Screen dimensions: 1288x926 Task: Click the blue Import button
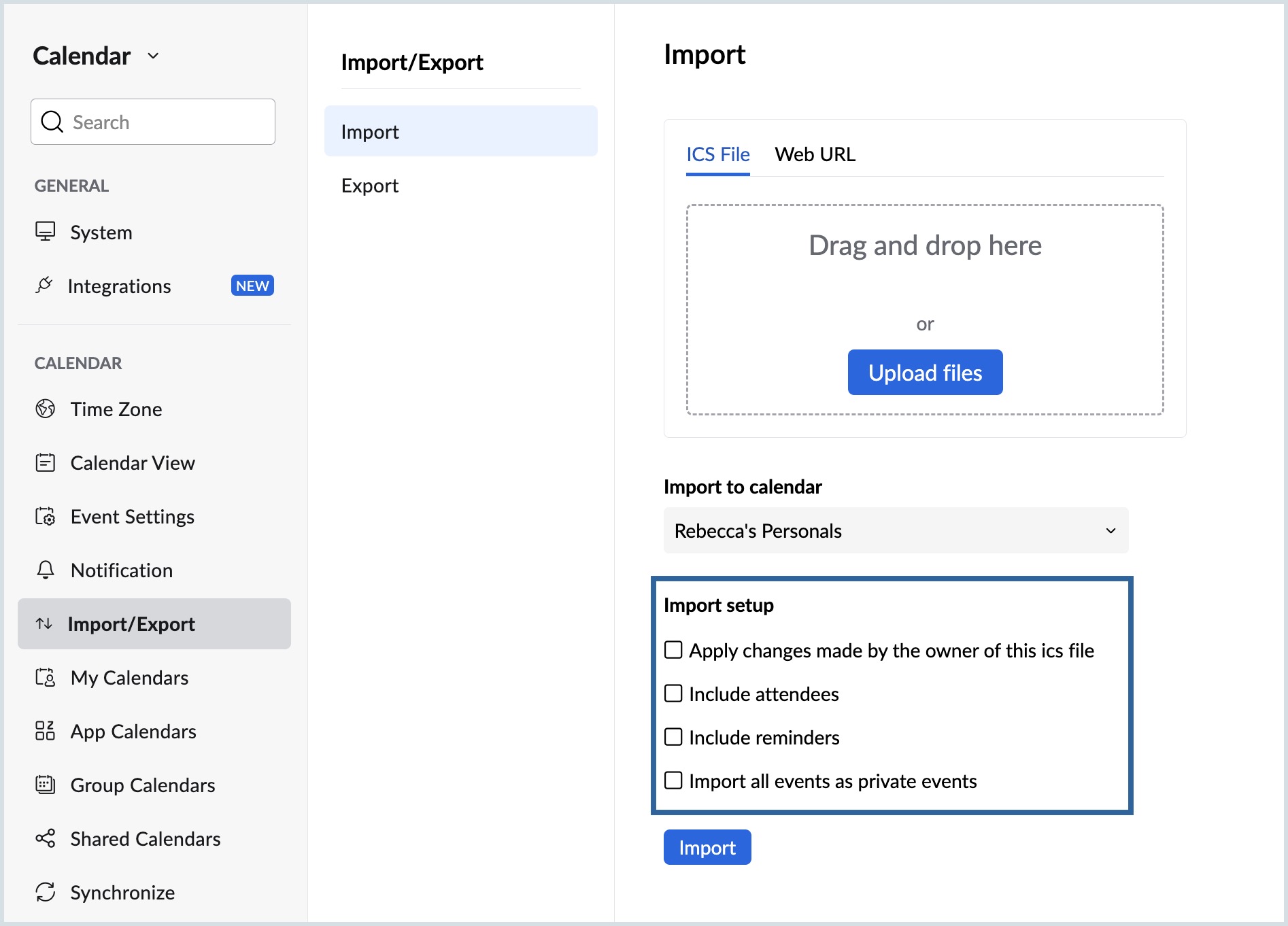tap(707, 847)
